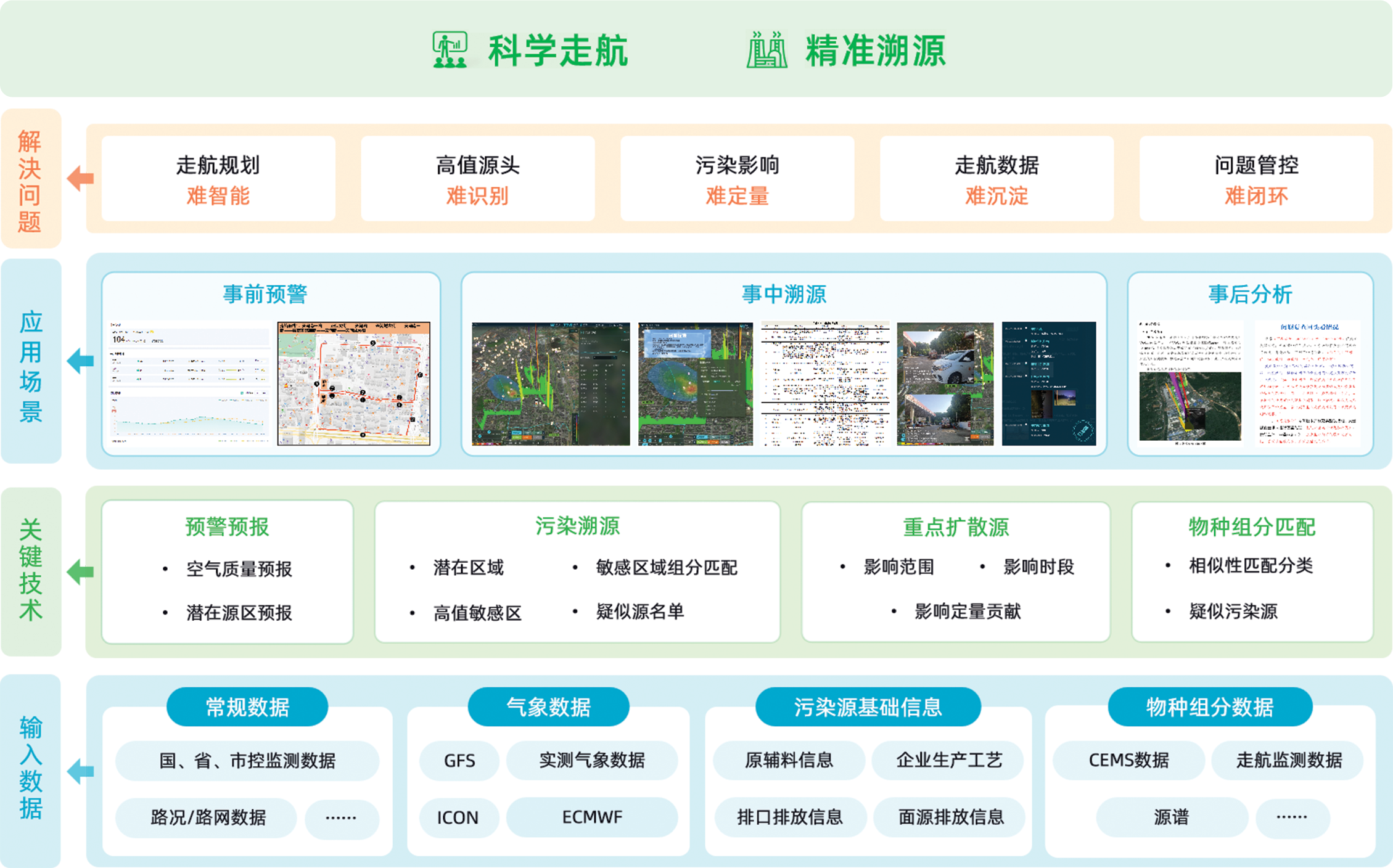Click the 走航监测数据 pill
The image size is (1393, 868).
click(1288, 760)
